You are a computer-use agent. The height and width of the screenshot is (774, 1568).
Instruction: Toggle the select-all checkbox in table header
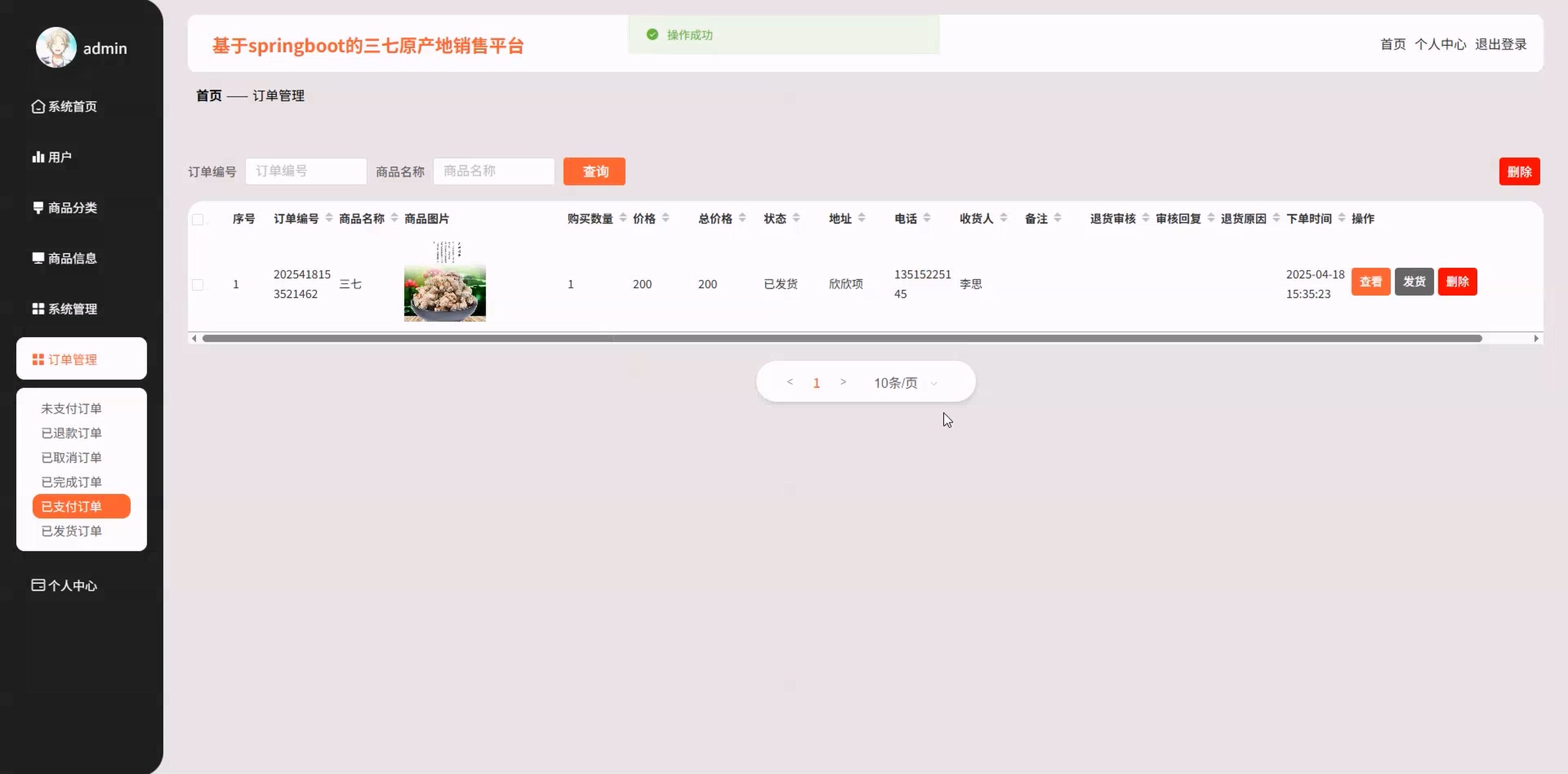198,220
